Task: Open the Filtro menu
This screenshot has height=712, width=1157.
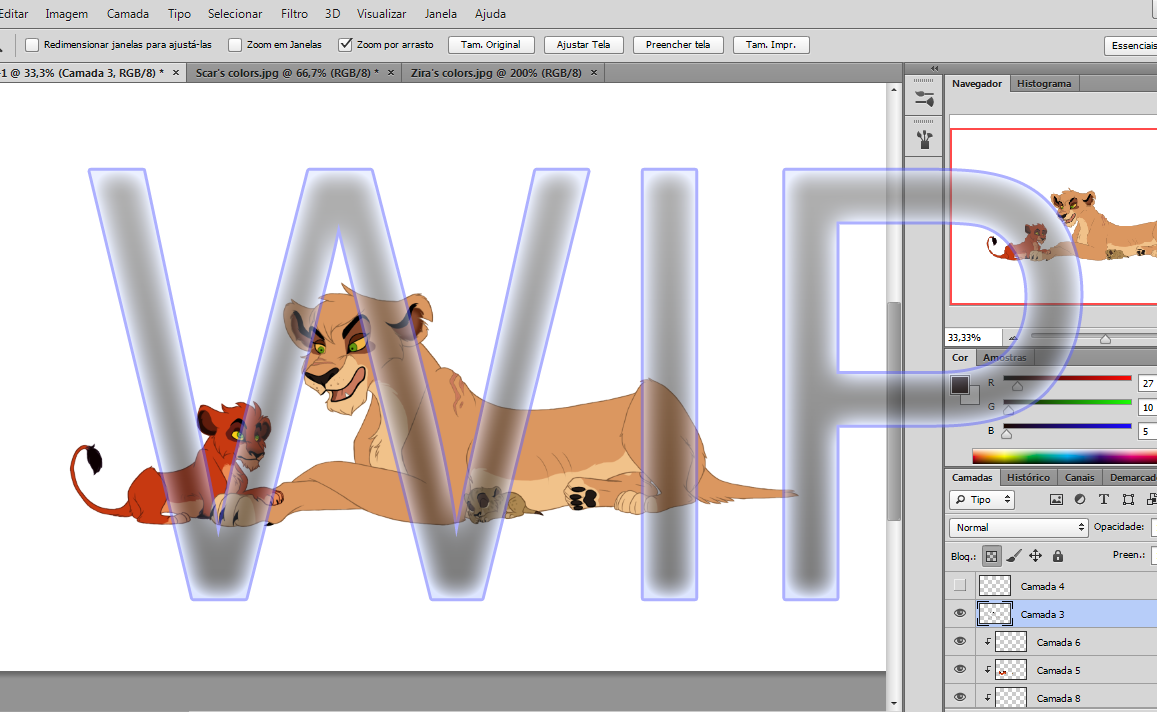Action: click(x=294, y=14)
